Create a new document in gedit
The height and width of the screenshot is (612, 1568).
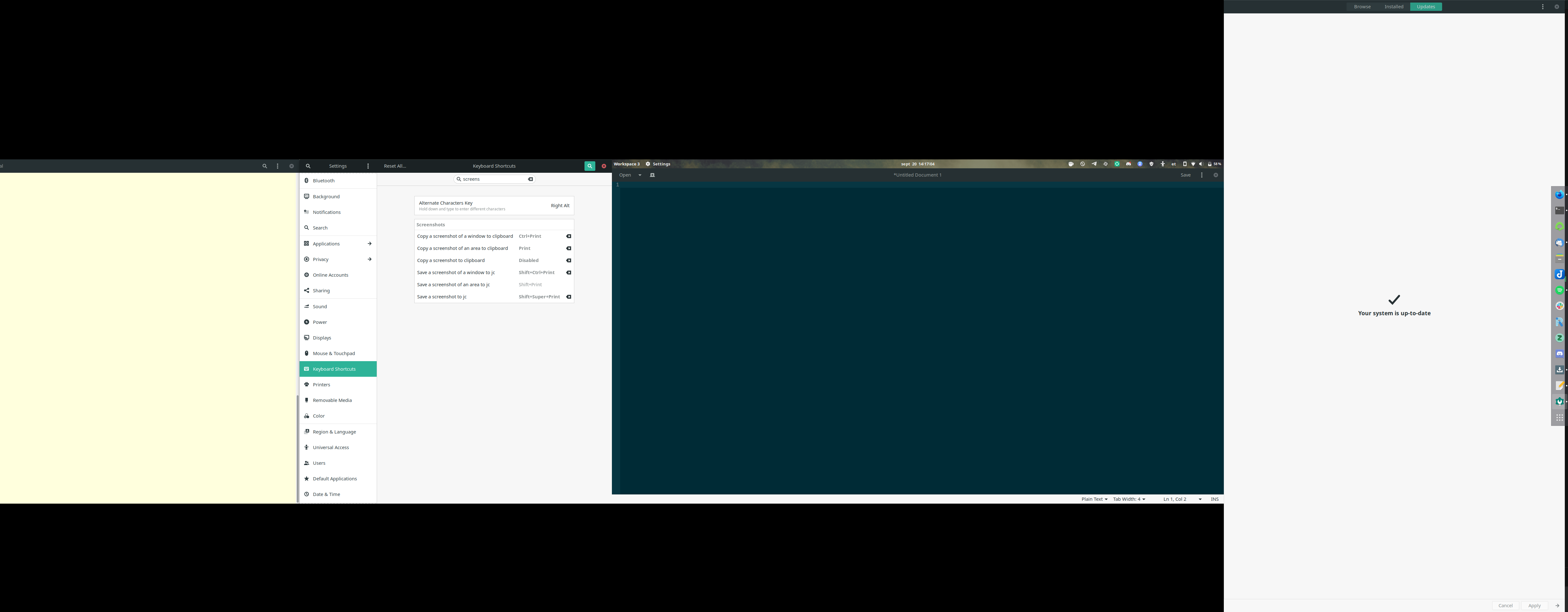652,175
